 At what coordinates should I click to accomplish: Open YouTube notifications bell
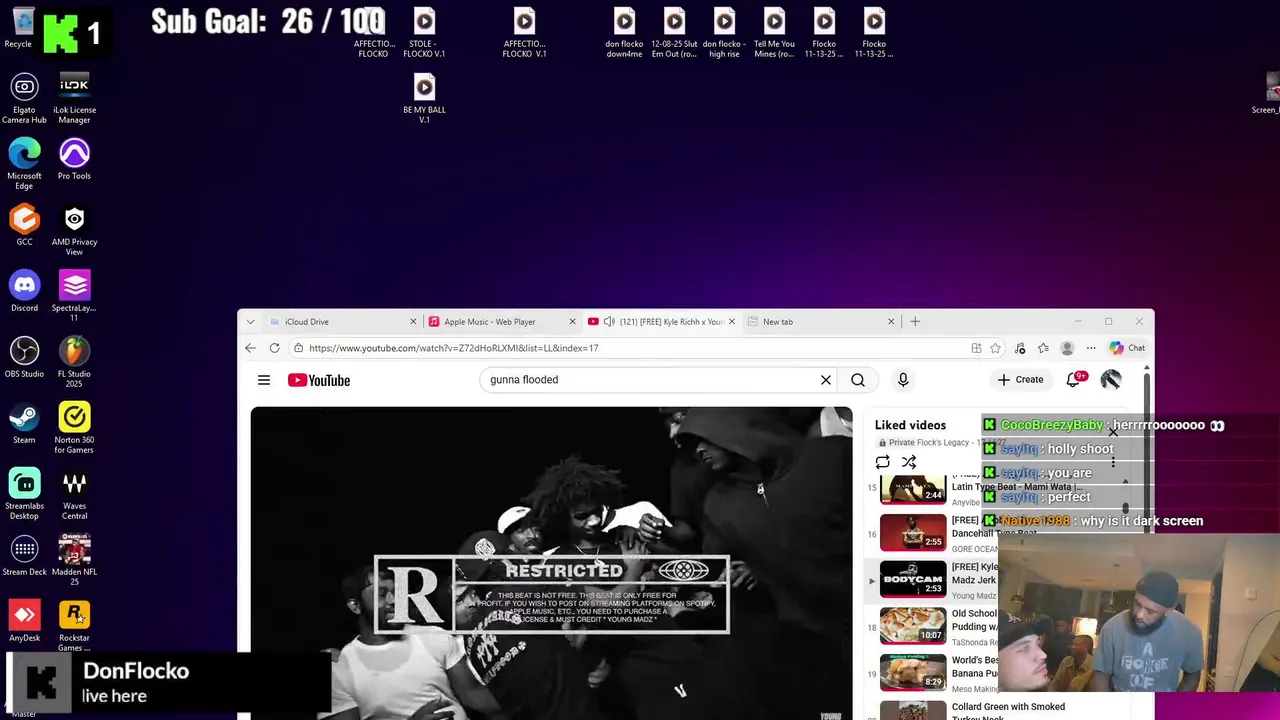click(x=1074, y=380)
